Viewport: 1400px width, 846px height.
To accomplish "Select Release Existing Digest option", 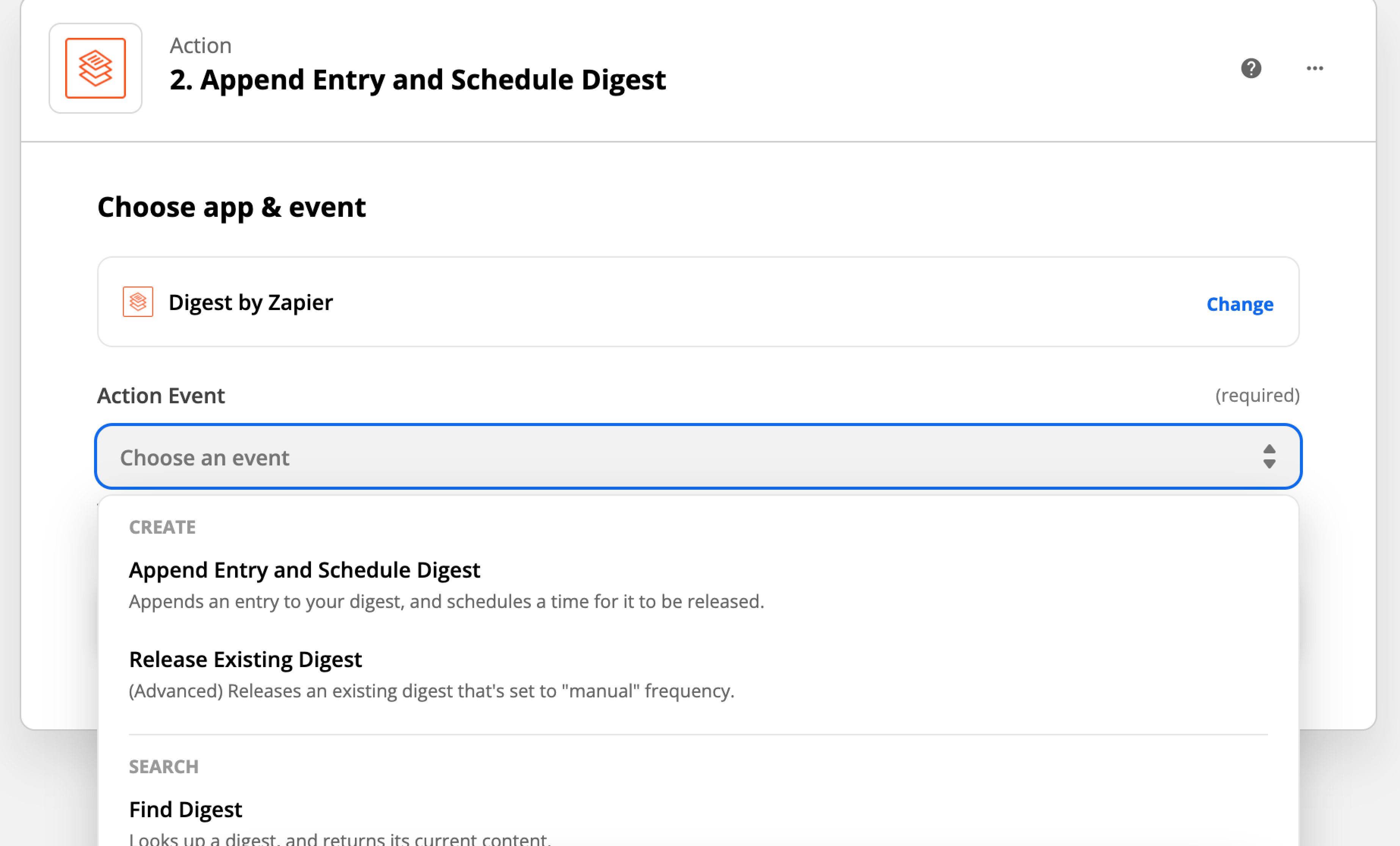I will [x=698, y=675].
